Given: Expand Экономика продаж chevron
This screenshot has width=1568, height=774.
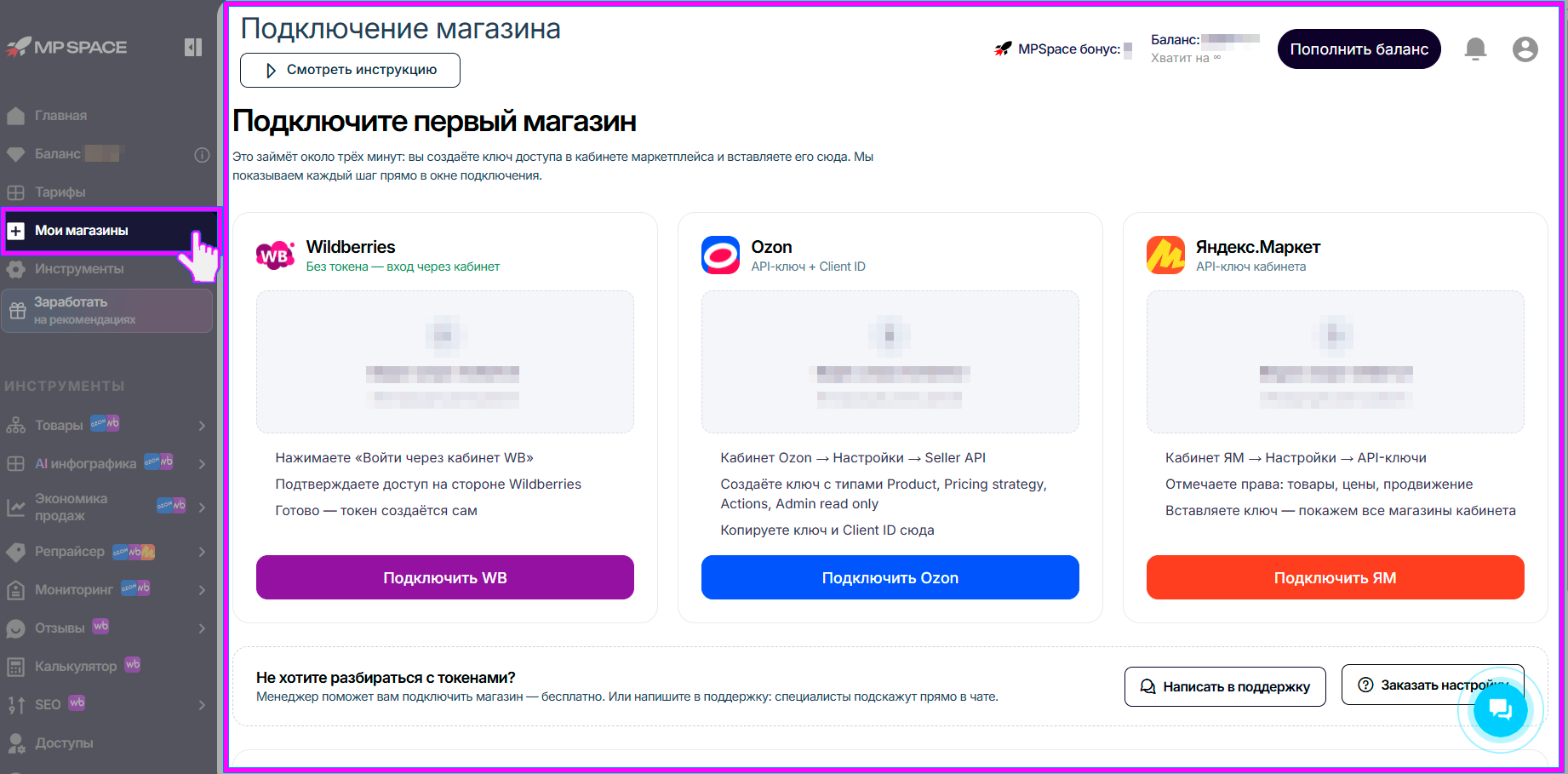Looking at the screenshot, I should (202, 507).
